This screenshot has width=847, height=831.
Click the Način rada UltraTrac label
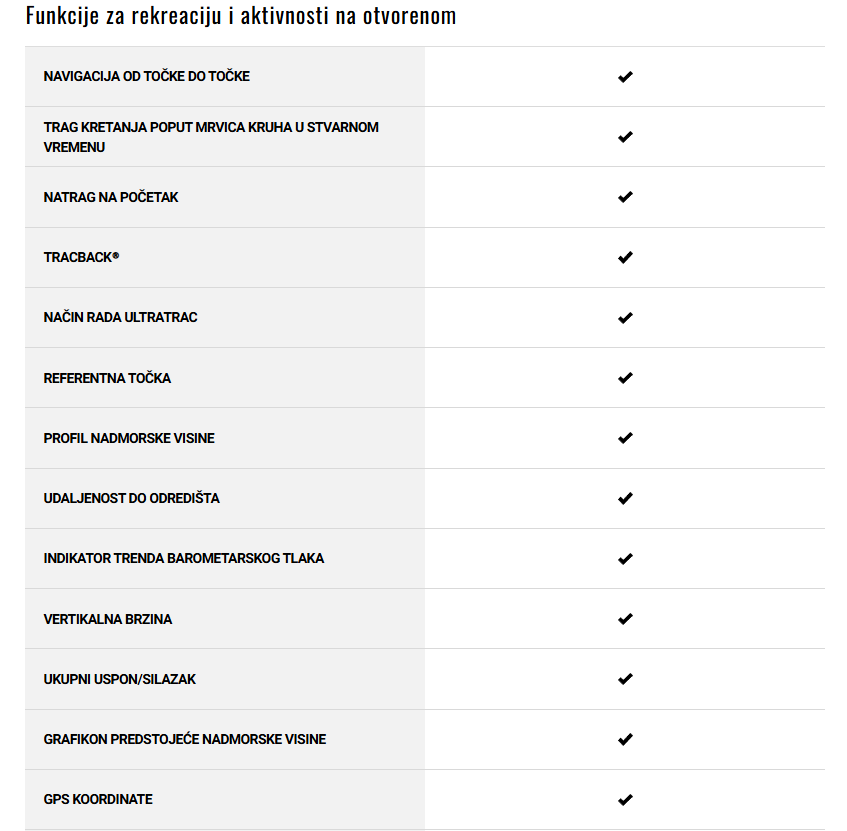pyautogui.click(x=120, y=317)
